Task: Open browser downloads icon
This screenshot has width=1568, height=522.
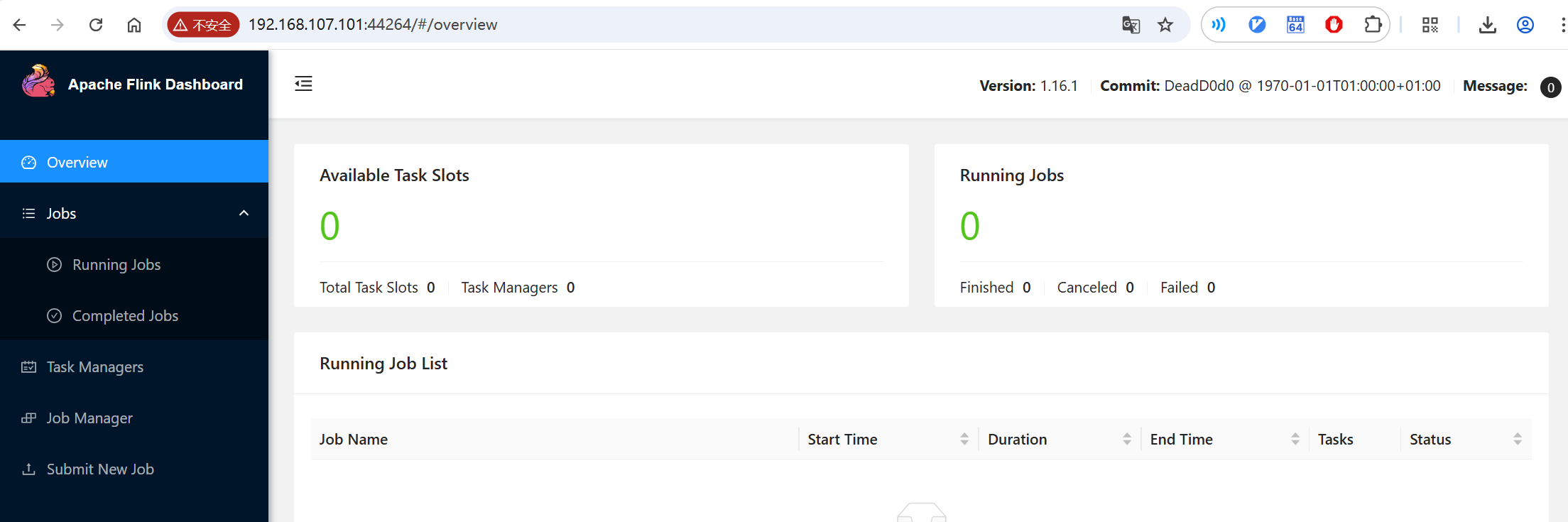Action: coord(1487,25)
